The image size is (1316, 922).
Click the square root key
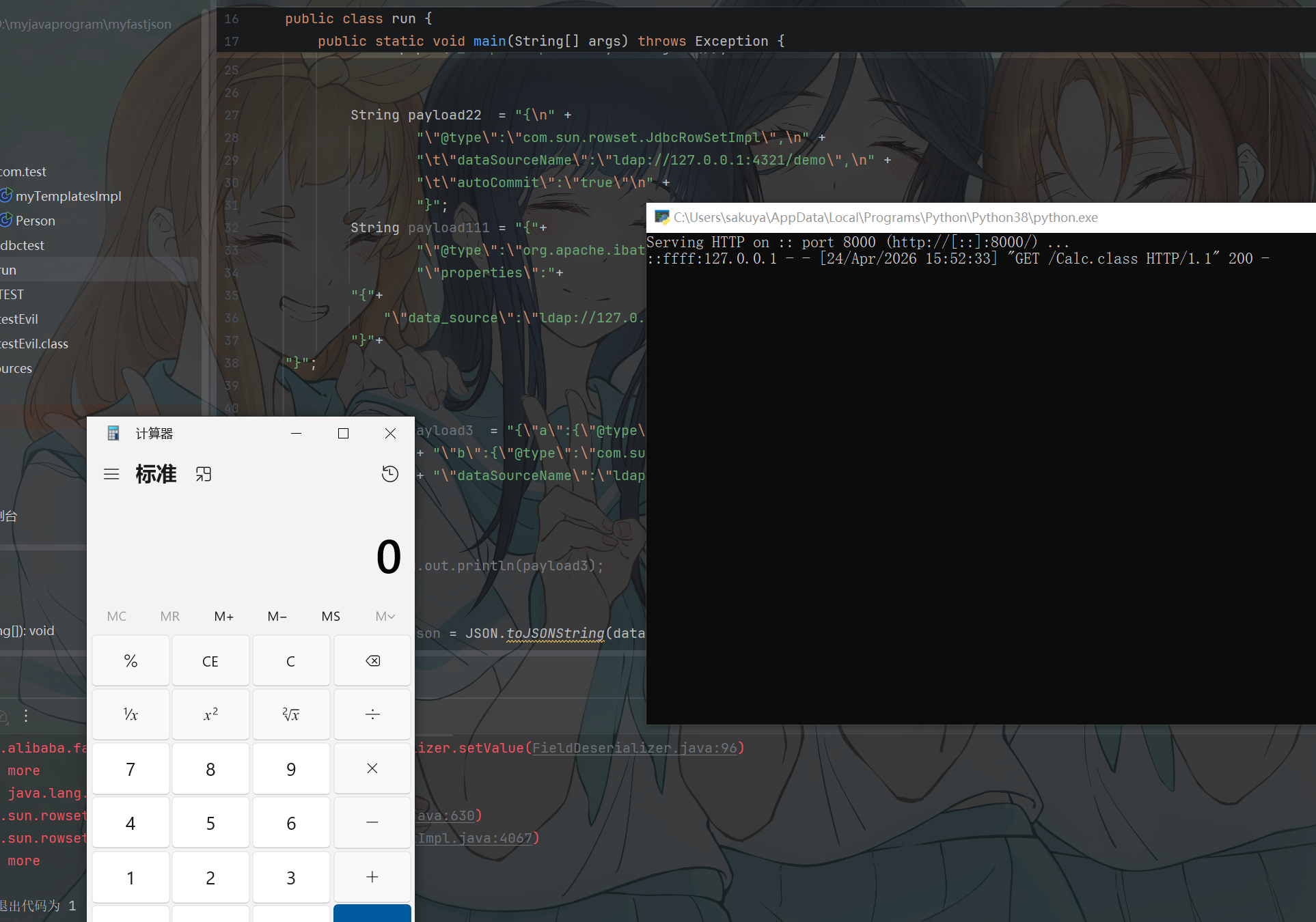coord(291,714)
